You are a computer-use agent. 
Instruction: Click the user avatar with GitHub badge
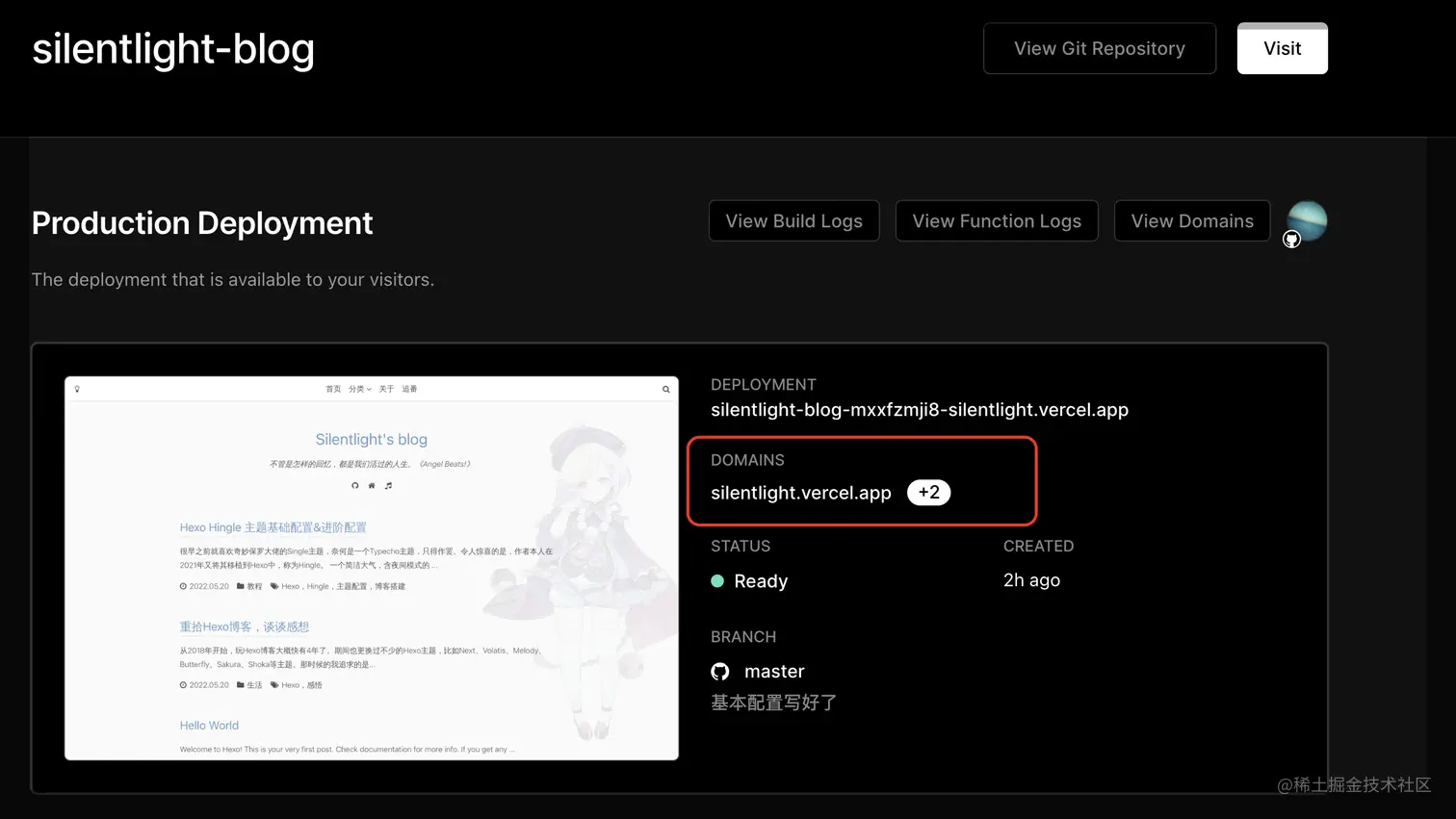(x=1306, y=222)
